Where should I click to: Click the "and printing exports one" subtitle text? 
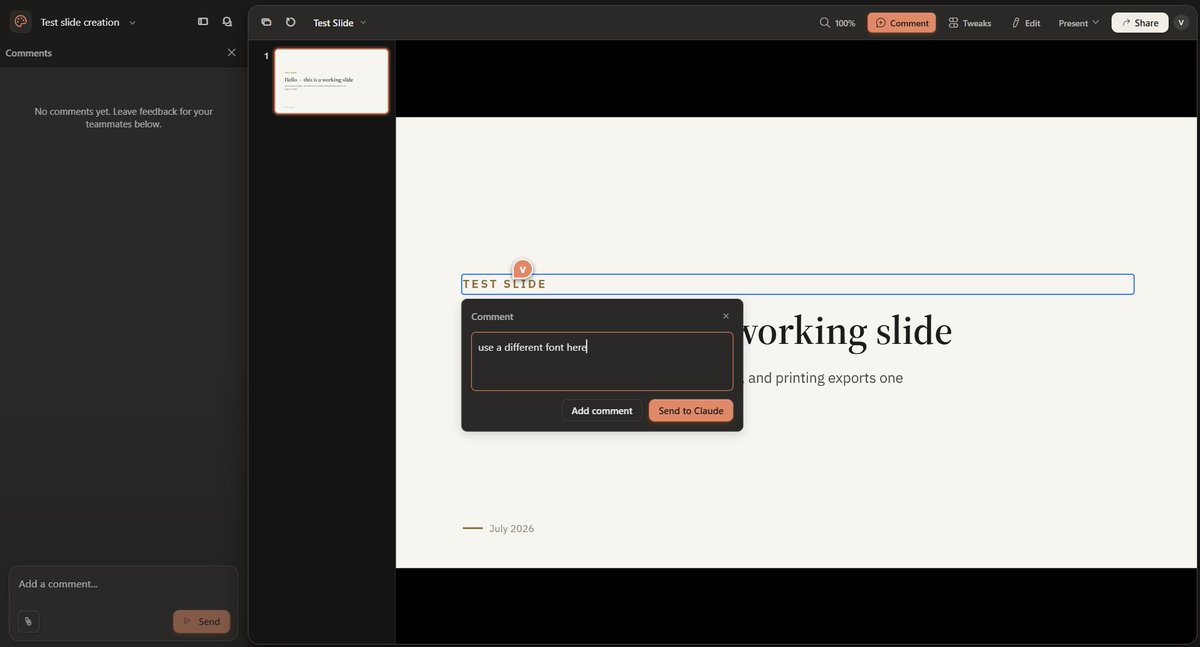pos(825,378)
